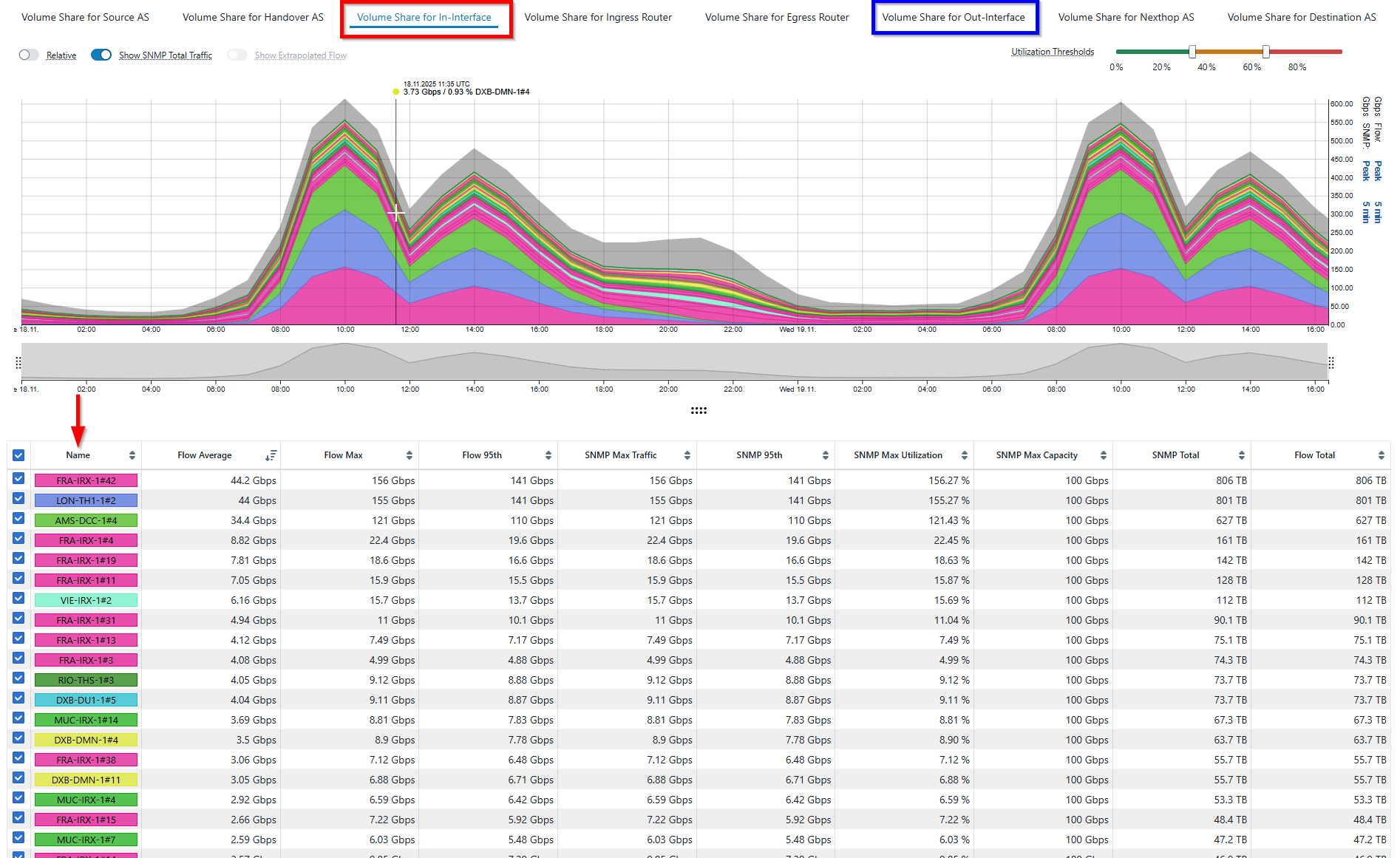Image resolution: width=1400 pixels, height=858 pixels.
Task: Click the drag-handle dots below the overview timeline
Action: 699,410
